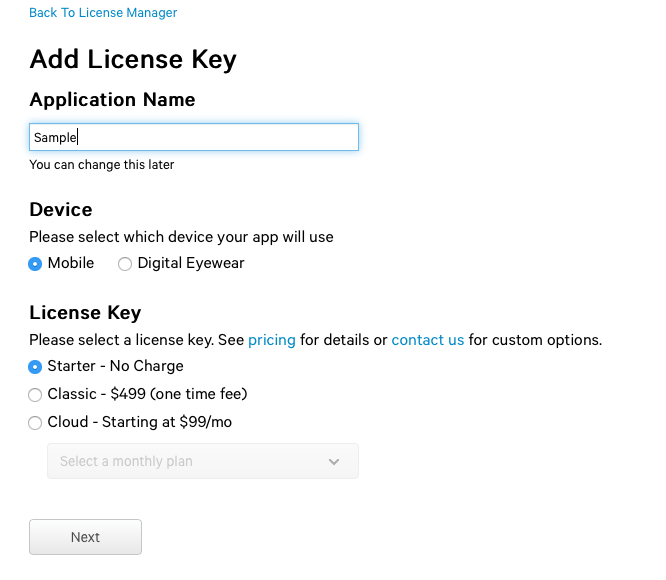Click the Starter - No Charge label text
The height and width of the screenshot is (580, 666).
coord(115,366)
